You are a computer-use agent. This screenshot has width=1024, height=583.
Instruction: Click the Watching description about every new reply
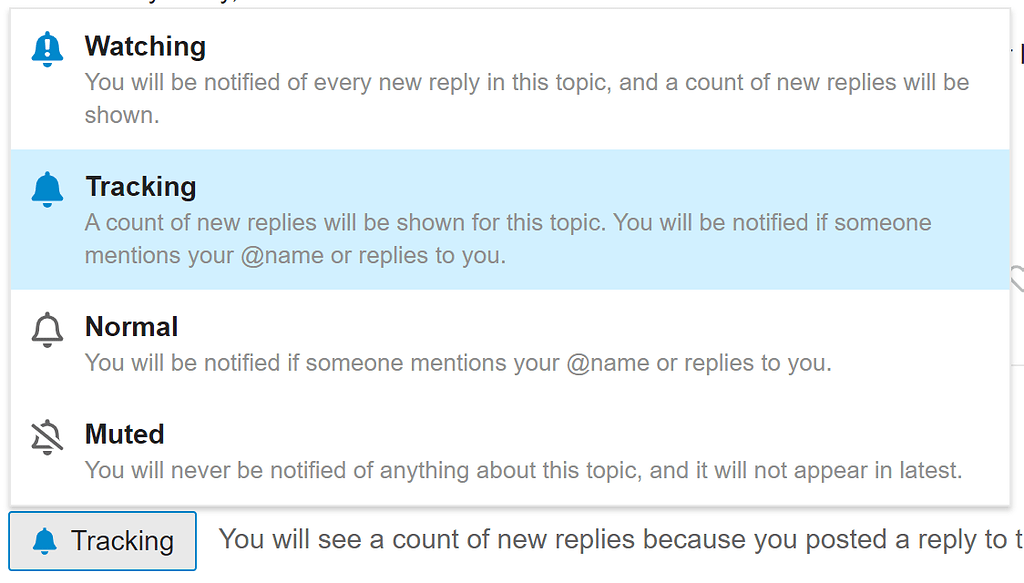[x=526, y=82]
